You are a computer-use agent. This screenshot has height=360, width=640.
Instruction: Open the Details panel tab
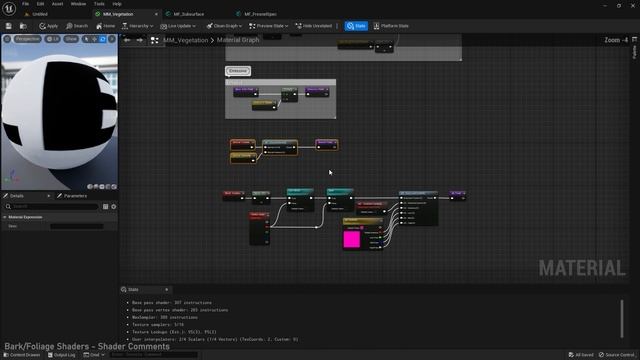[17, 196]
